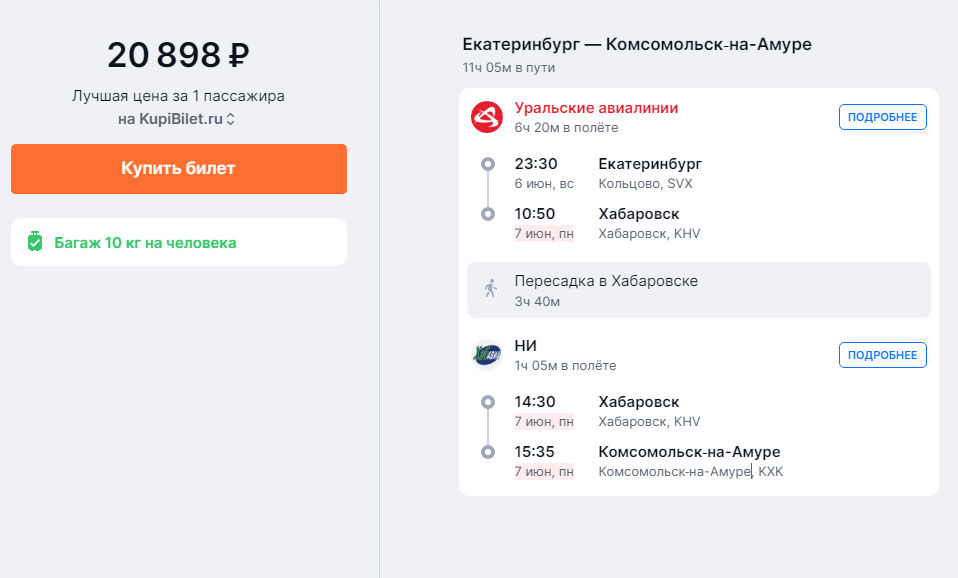
Task: Expand details for Ural Airlines flight
Action: (882, 117)
